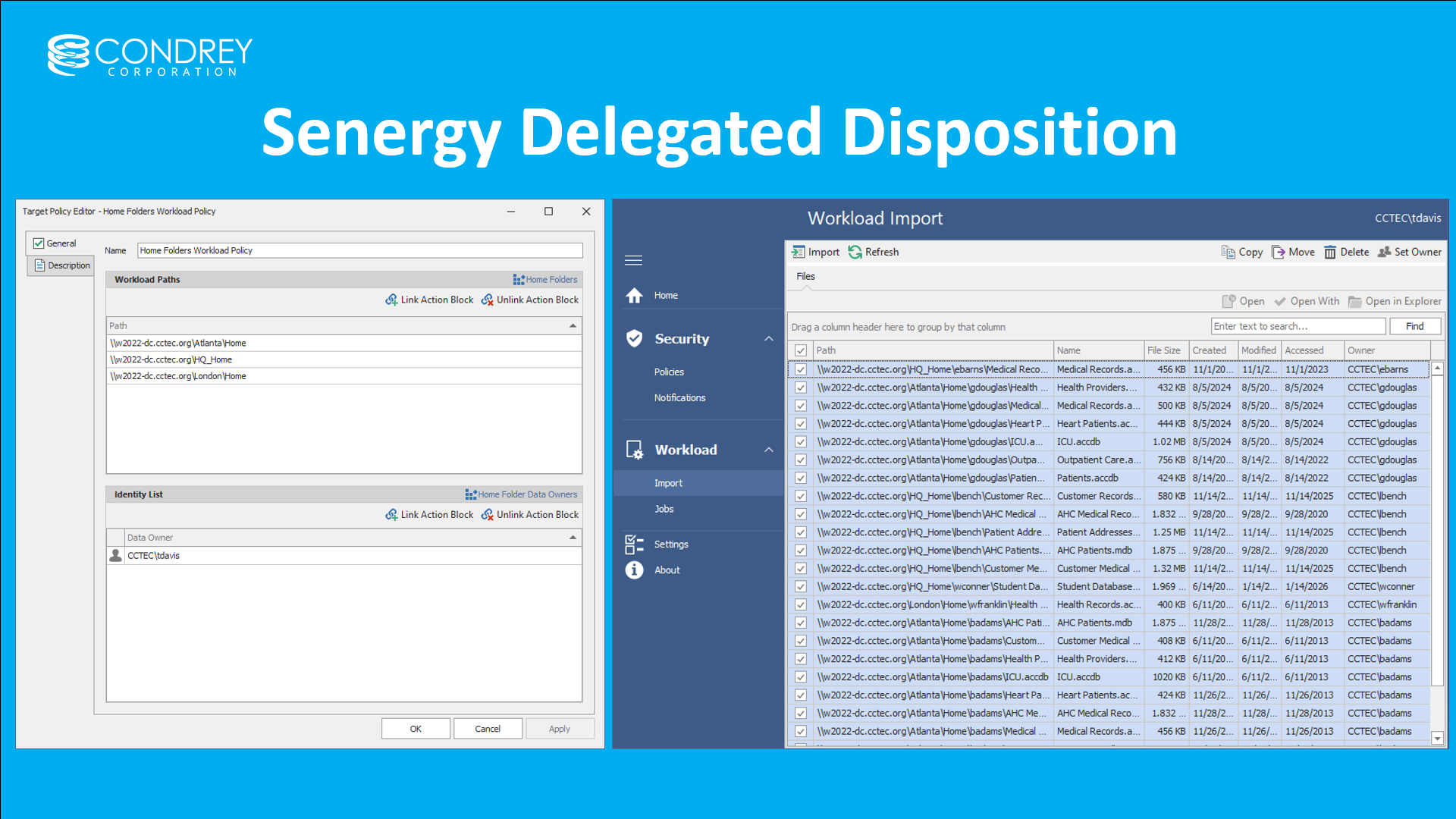Collapse the Workload section chevron
This screenshot has height=819, width=1456.
click(x=769, y=450)
